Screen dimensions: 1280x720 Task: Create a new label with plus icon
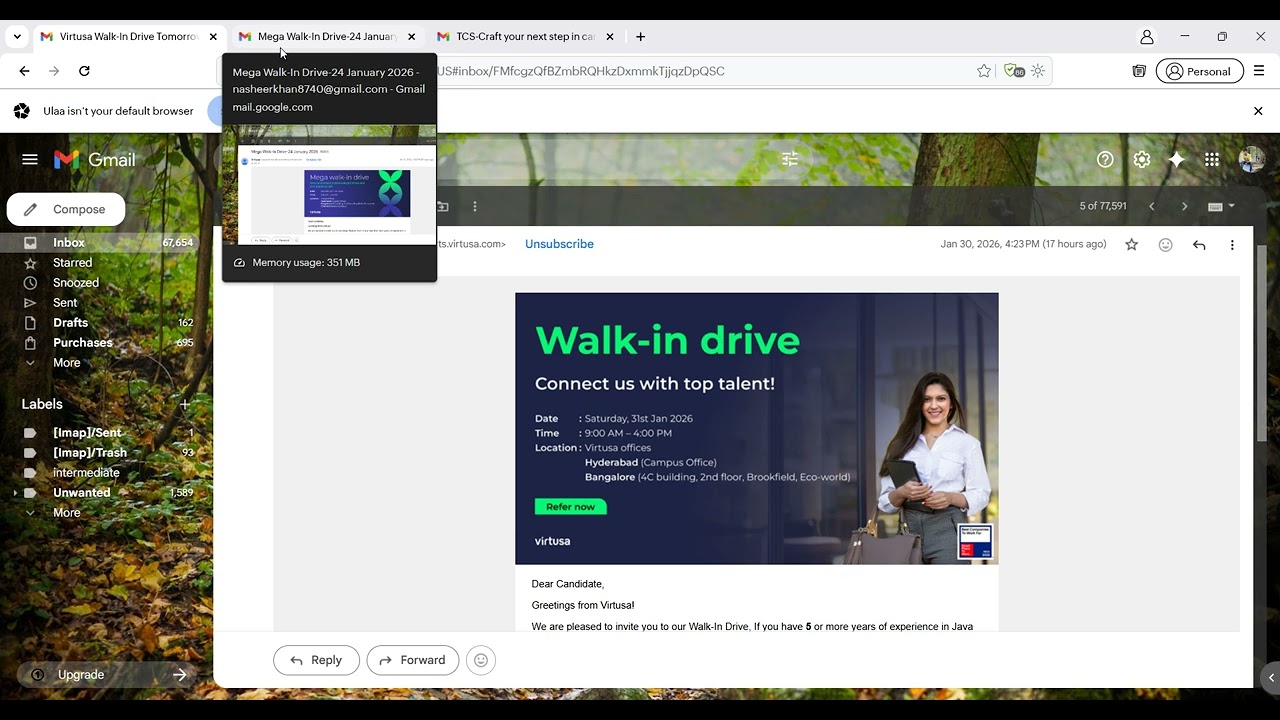[x=185, y=404]
